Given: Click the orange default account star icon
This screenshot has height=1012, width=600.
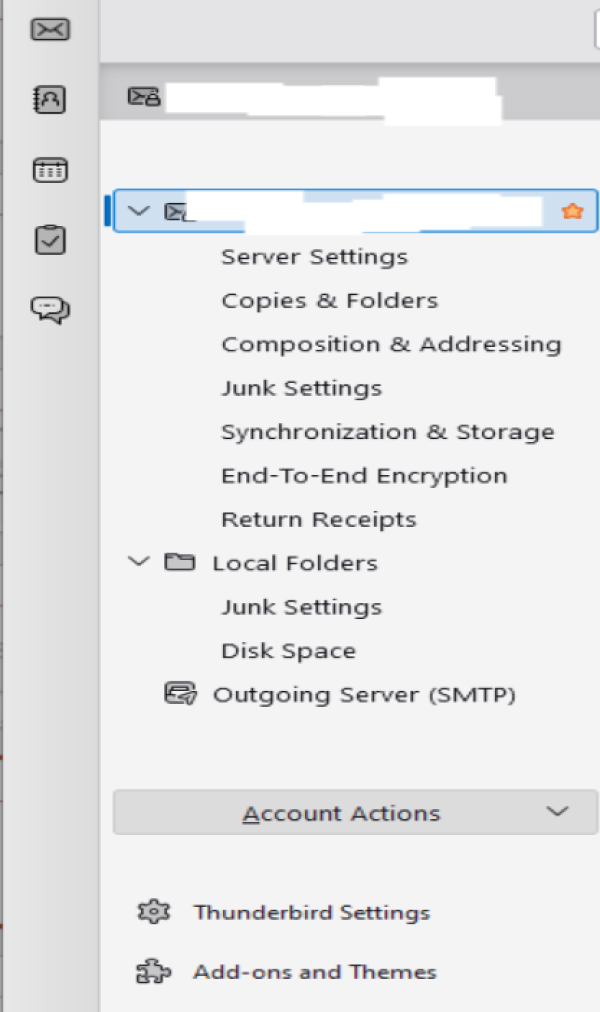Looking at the screenshot, I should (572, 211).
